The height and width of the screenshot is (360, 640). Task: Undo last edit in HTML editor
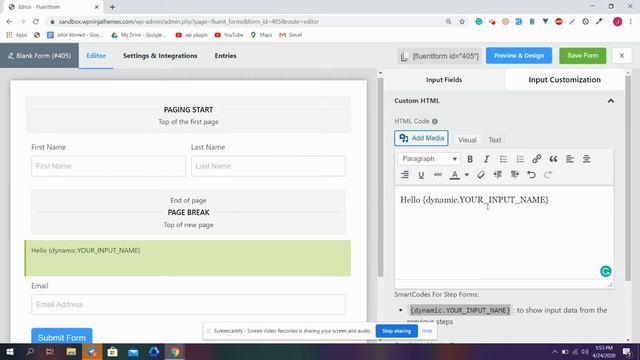click(x=531, y=175)
